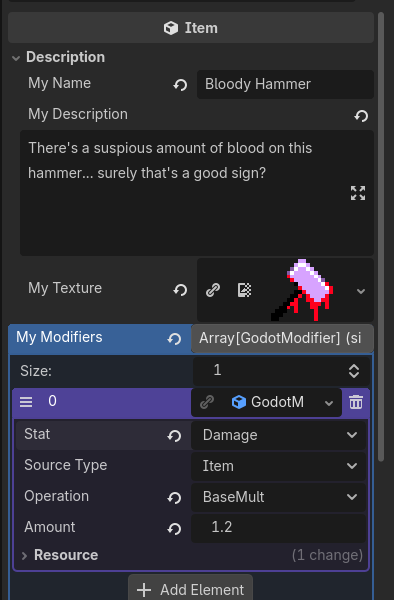Open the My Texture resource dropdown arrow
Image resolution: width=394 pixels, height=600 pixels.
coord(361,291)
